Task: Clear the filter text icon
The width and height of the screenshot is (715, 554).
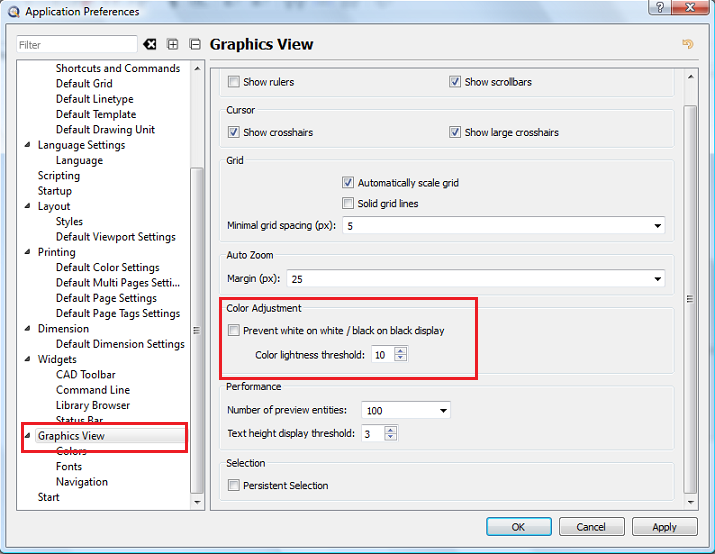Action: [150, 45]
